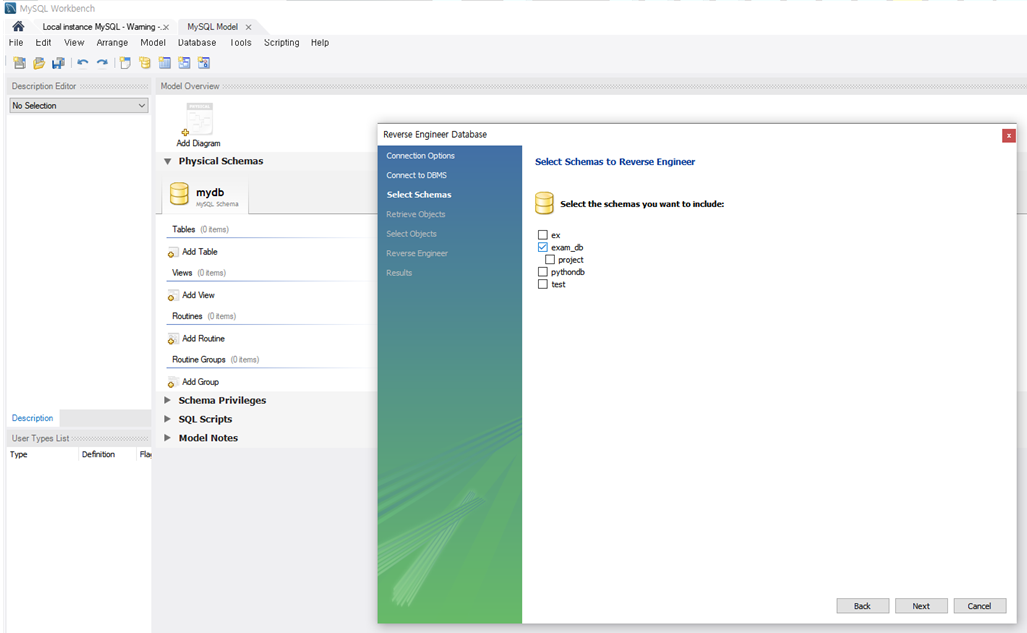Click the Retrieve Objects wizard step
Image resolution: width=1027 pixels, height=633 pixels.
click(x=415, y=214)
